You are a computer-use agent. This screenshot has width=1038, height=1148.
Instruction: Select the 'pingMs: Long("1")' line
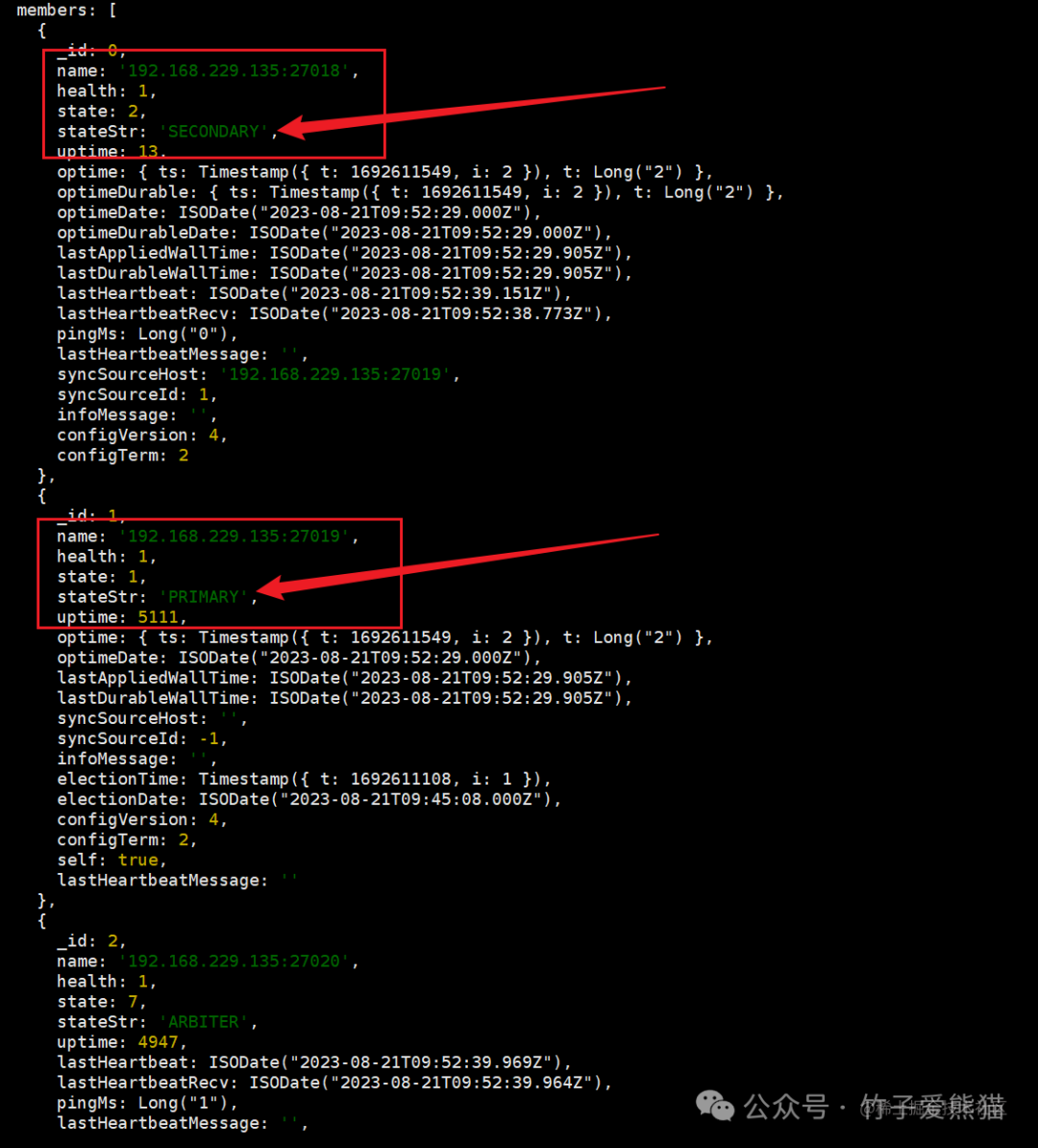[x=147, y=1104]
